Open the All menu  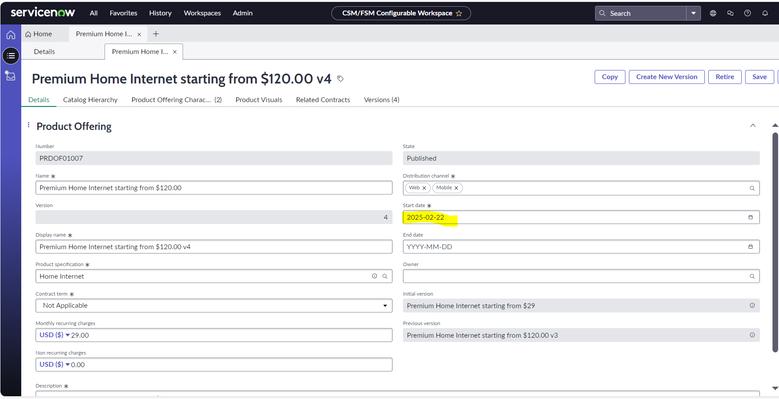[93, 13]
